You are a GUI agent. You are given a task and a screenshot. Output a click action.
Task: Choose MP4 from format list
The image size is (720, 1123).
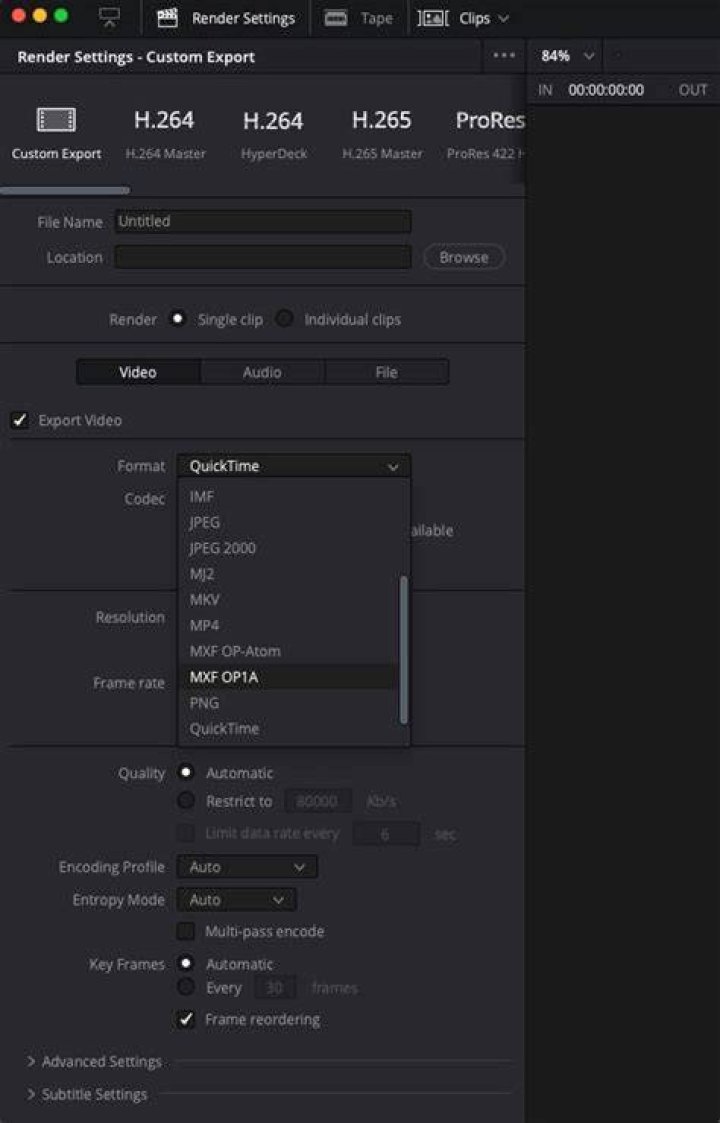pos(287,625)
